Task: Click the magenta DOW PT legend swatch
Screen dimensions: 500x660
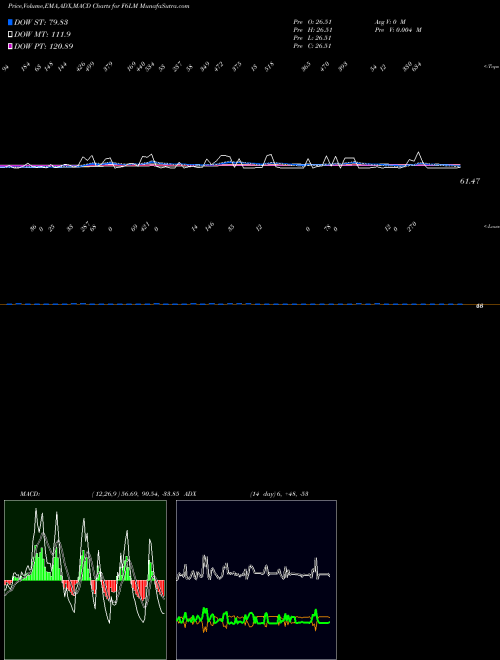Action: (x=10, y=46)
